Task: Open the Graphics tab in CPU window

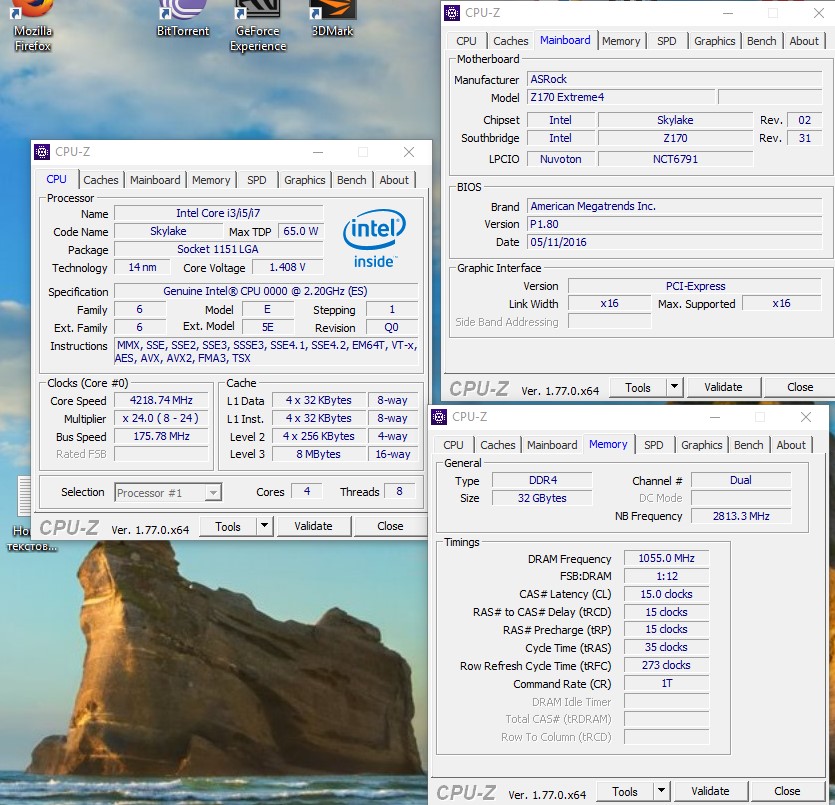Action: pos(304,180)
